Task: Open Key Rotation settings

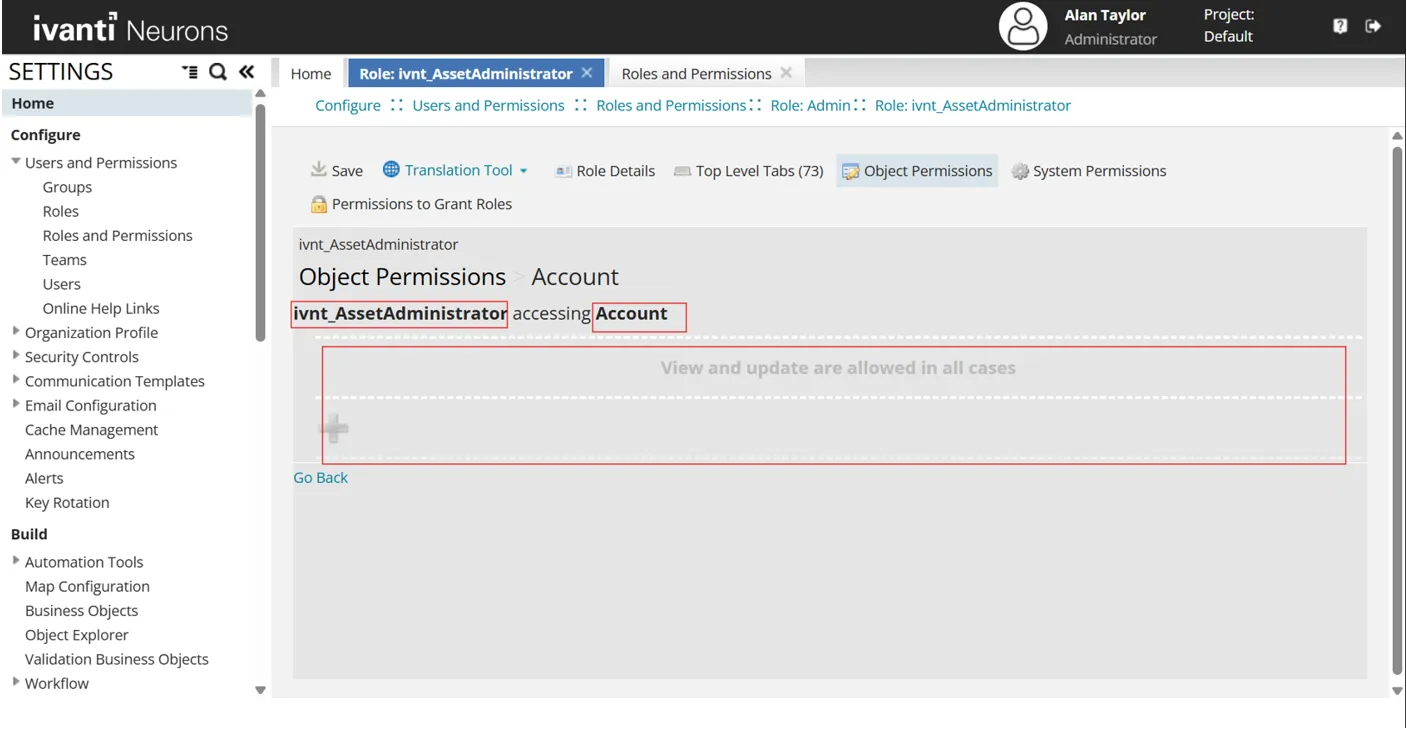Action: tap(67, 503)
